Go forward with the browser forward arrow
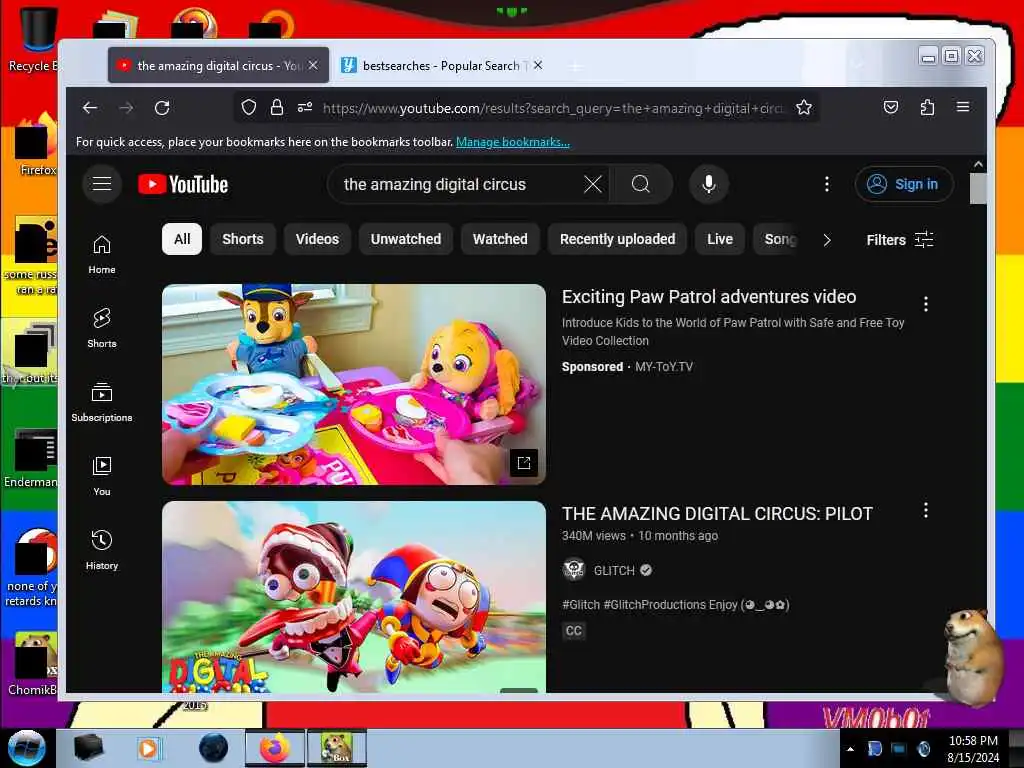 (126, 108)
